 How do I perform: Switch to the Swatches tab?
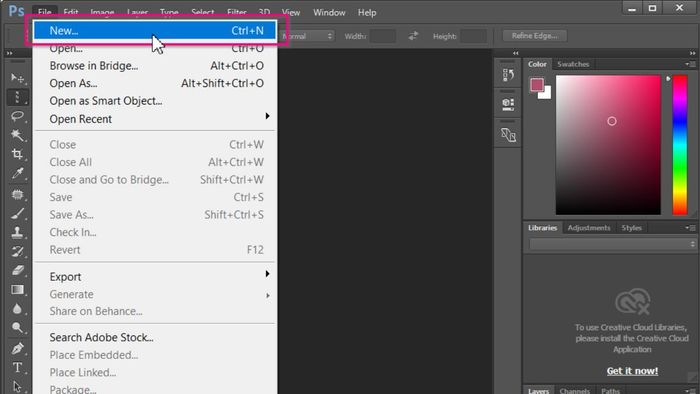(x=573, y=64)
